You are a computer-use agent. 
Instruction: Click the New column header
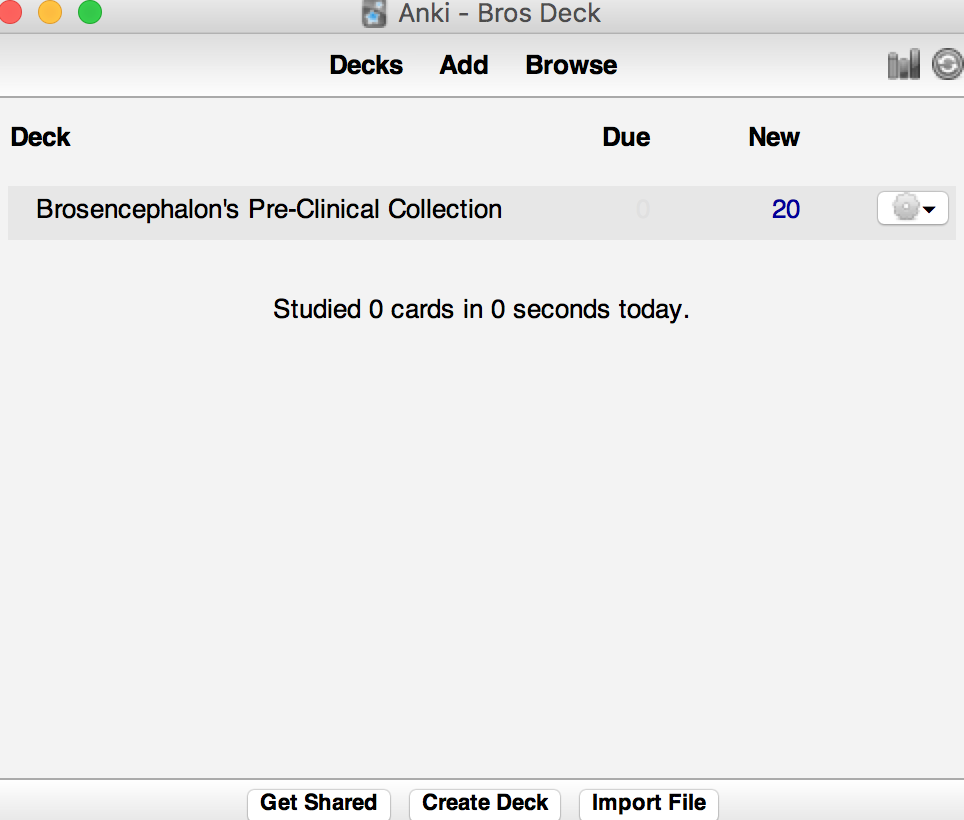point(774,137)
